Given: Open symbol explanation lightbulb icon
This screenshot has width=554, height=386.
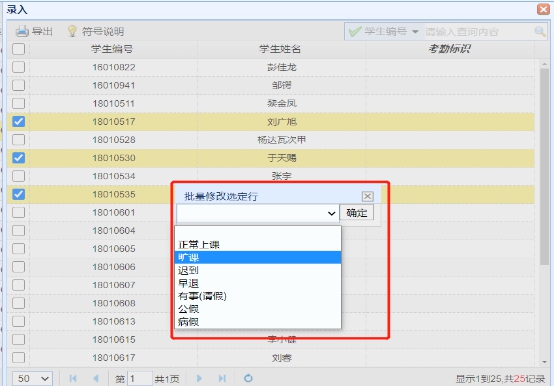Looking at the screenshot, I should tap(72, 31).
